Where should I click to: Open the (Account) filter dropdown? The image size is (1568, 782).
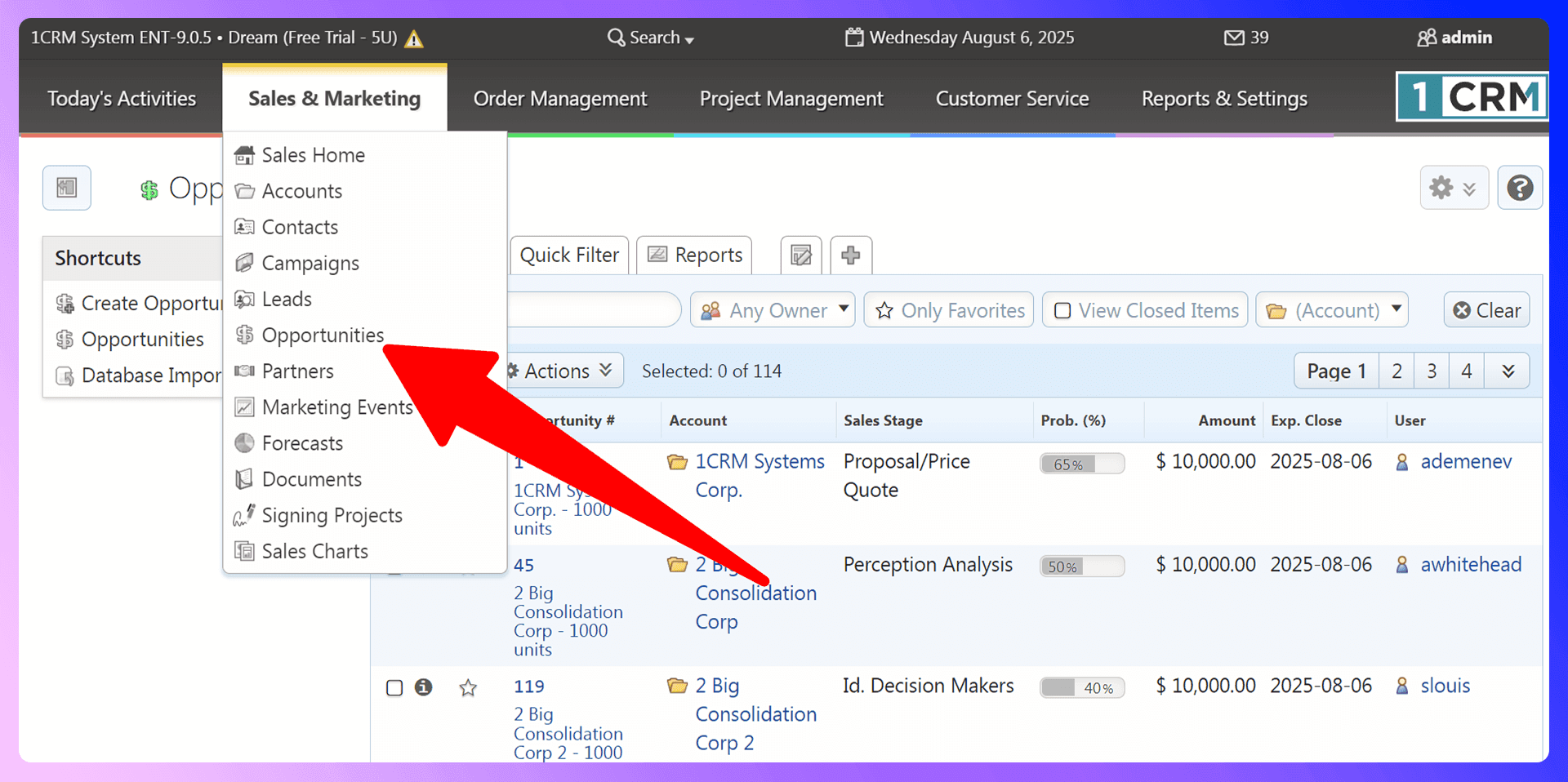(1332, 310)
